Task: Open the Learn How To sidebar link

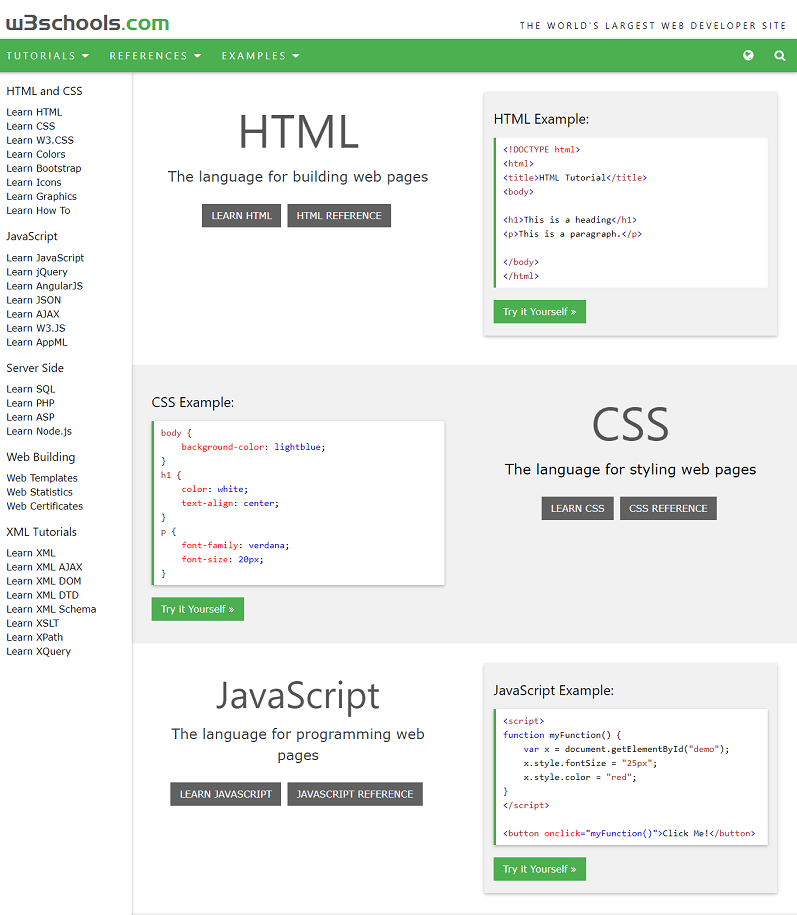Action: 38,210
